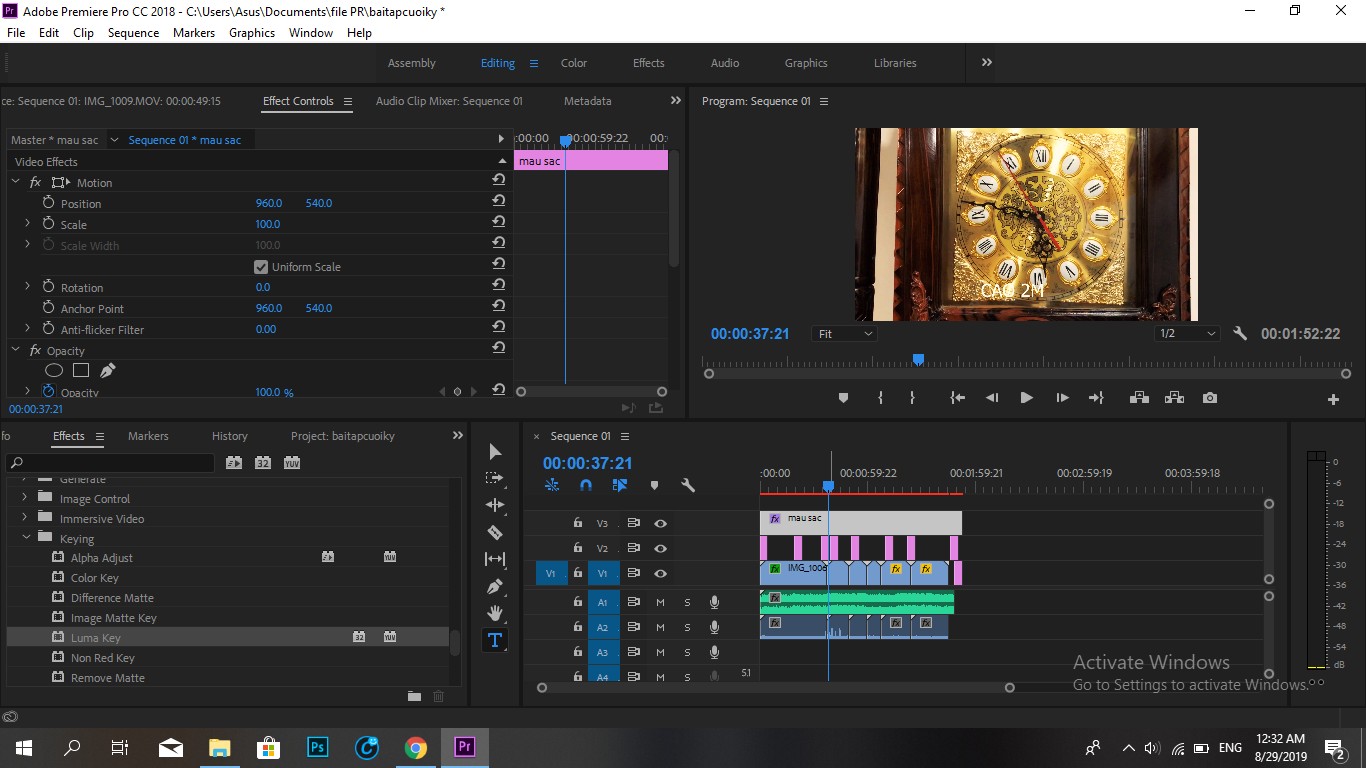Screen dimensions: 1366x768
Task: Collapse the Keying effects folder
Action: [x=27, y=538]
